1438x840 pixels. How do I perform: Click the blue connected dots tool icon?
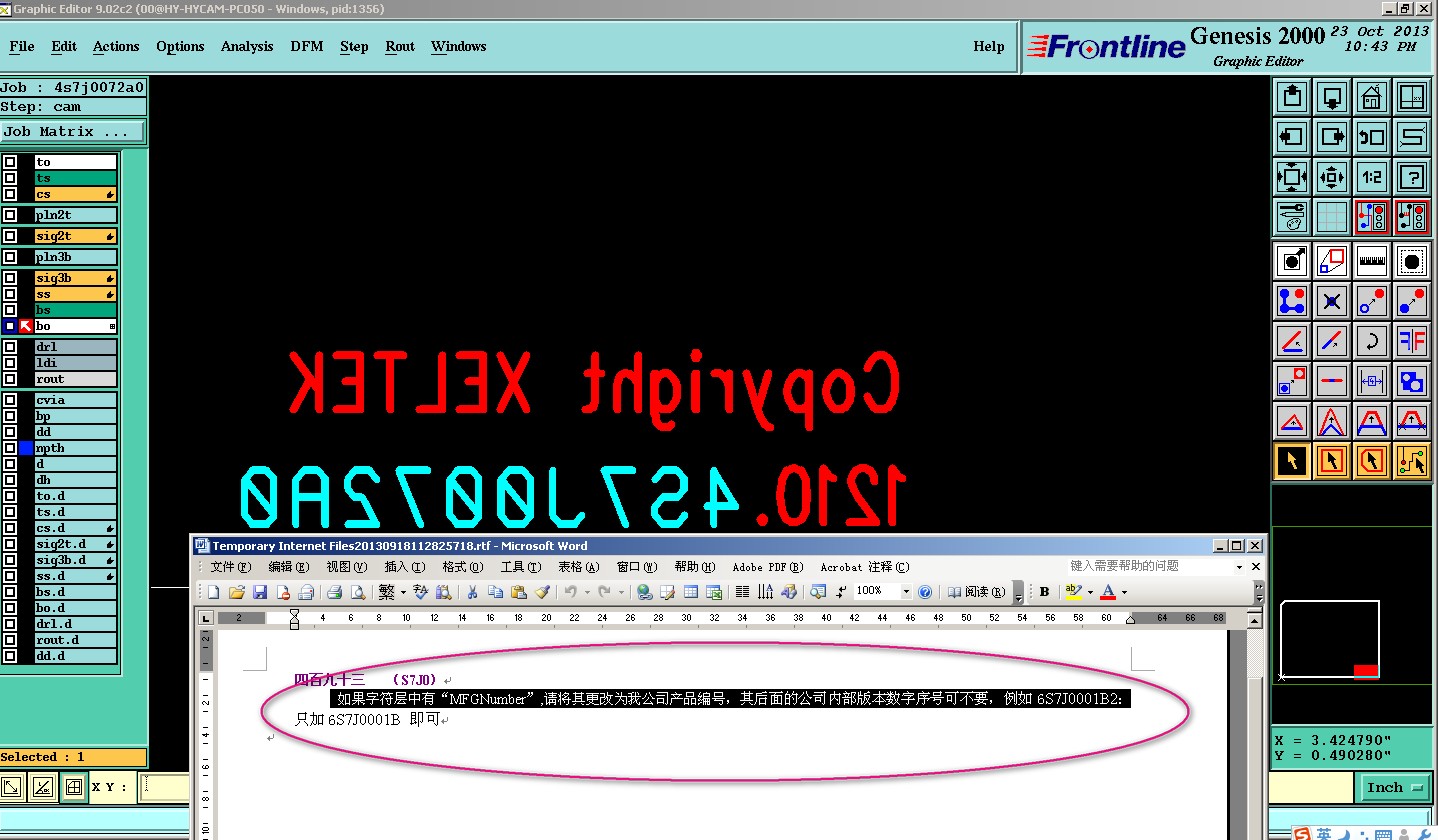[1292, 300]
